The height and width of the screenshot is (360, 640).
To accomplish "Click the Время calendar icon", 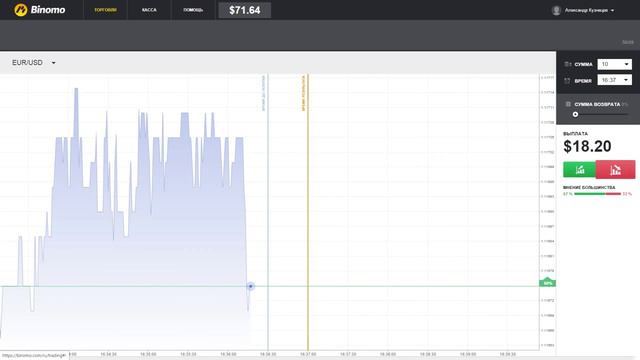I will [x=567, y=80].
